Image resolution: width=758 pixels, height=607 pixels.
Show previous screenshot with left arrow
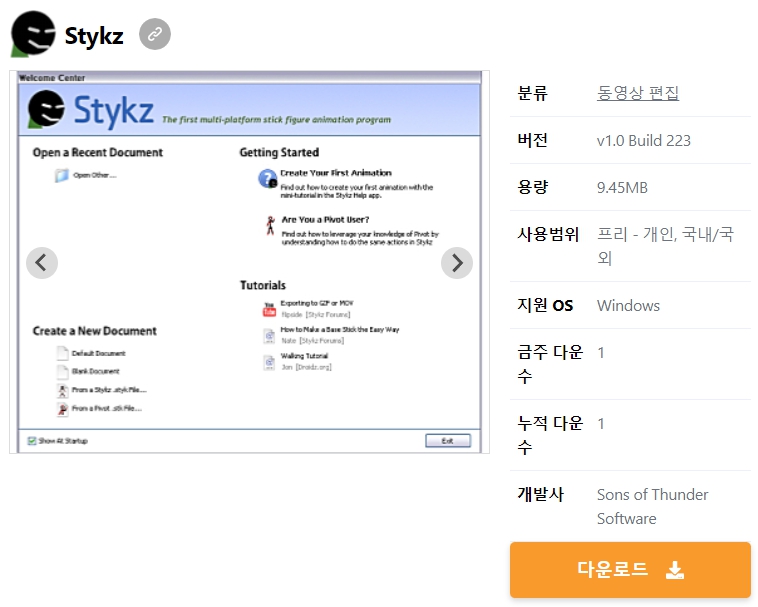click(42, 263)
